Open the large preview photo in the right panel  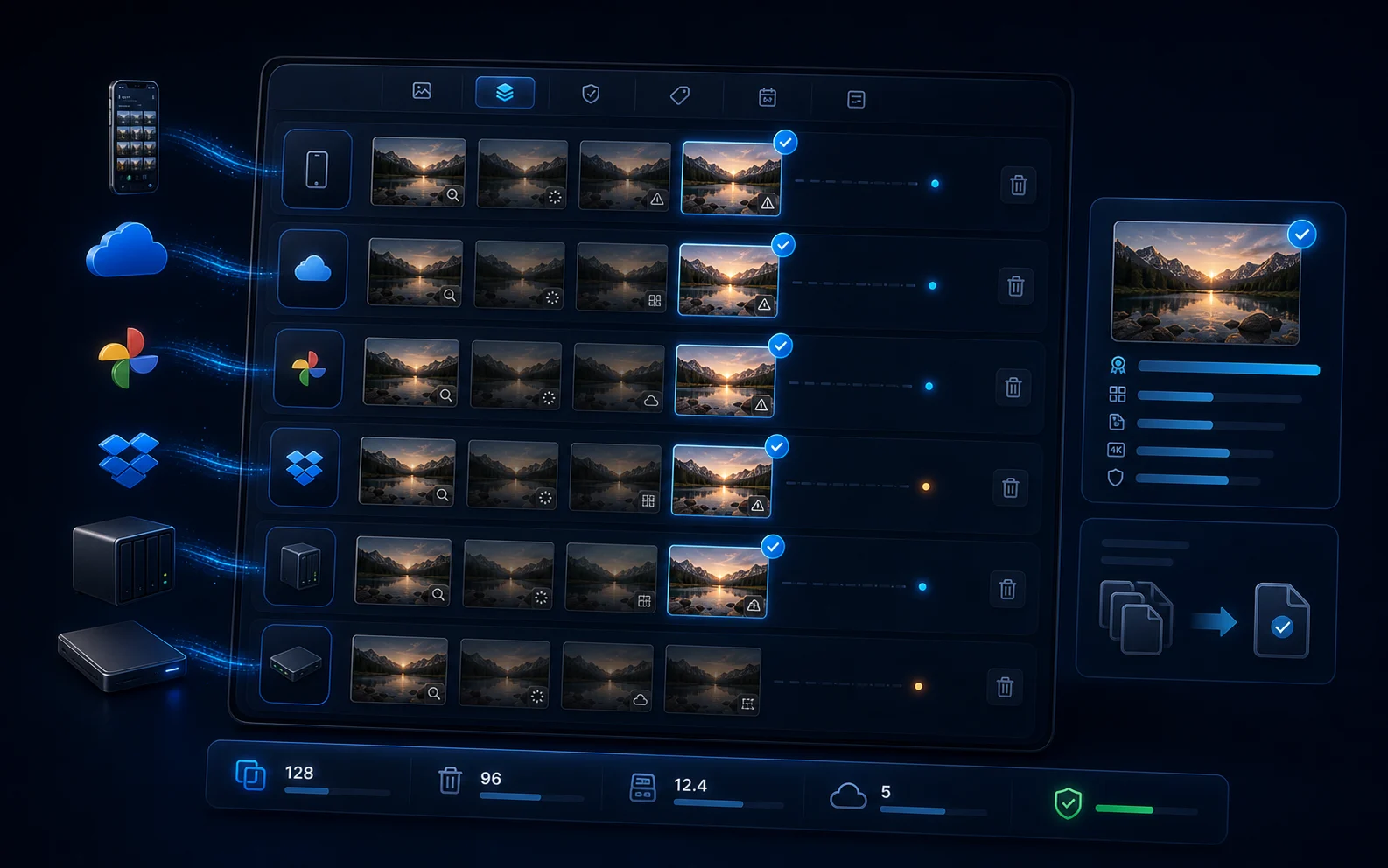point(1206,283)
